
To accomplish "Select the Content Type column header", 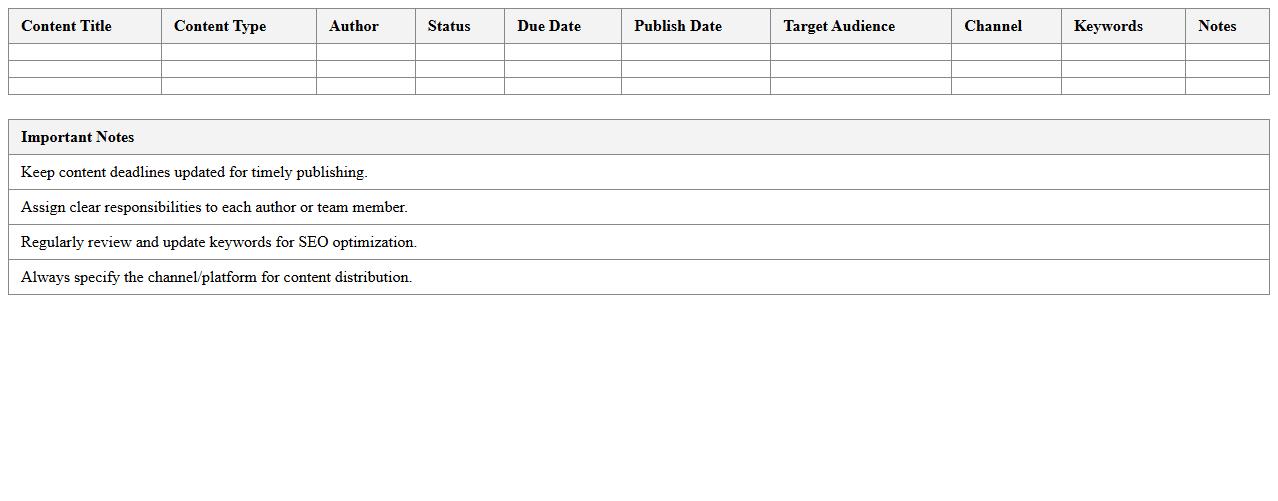I will point(220,26).
